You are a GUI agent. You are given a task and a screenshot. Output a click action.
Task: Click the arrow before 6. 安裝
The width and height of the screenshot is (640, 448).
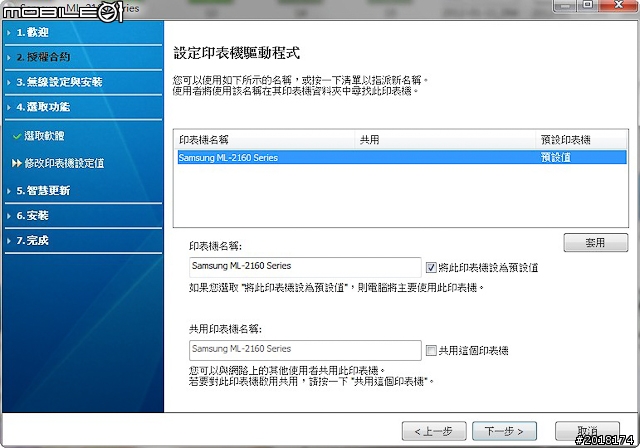(9, 216)
